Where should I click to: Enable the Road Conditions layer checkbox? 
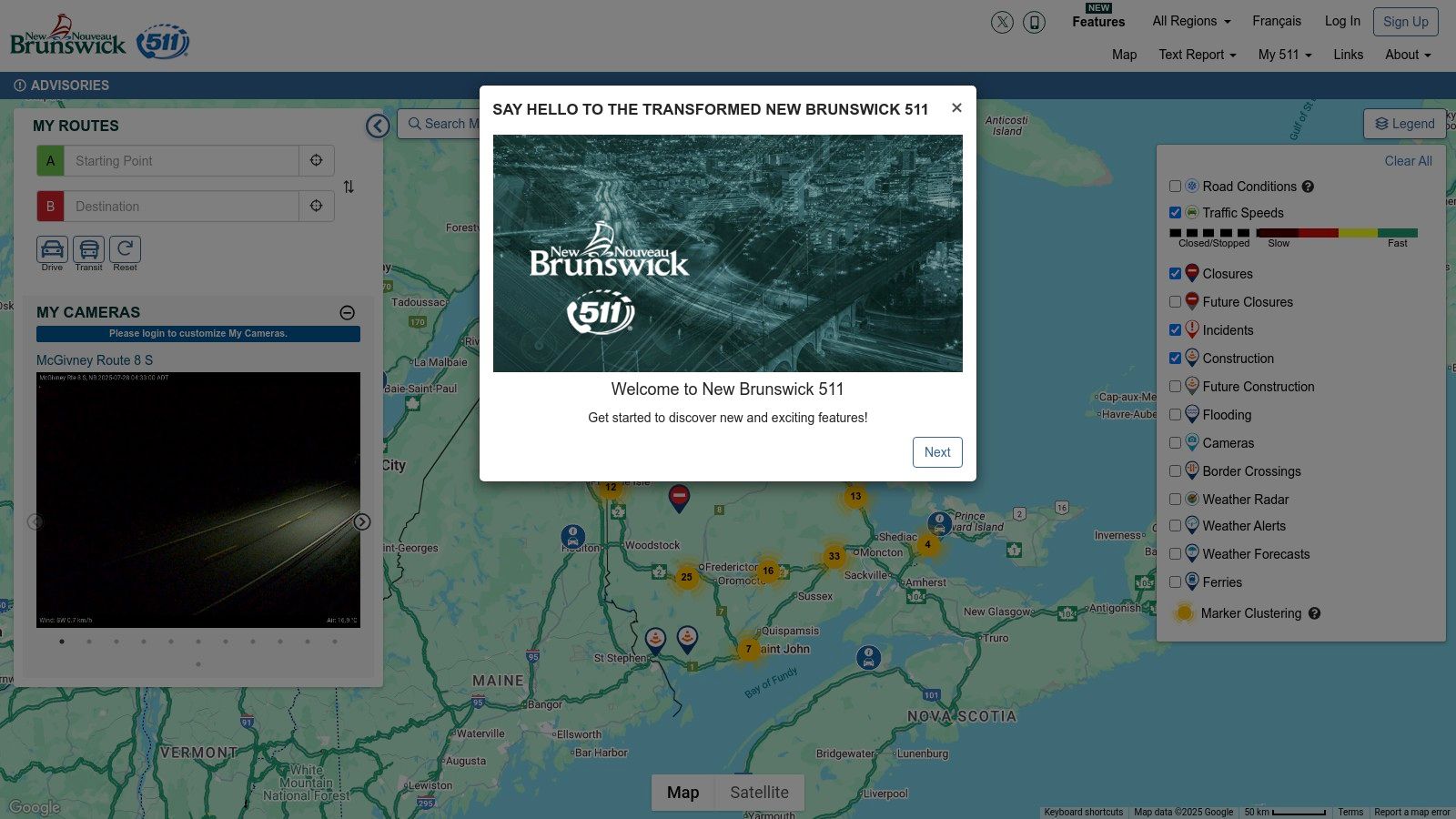click(x=1175, y=187)
